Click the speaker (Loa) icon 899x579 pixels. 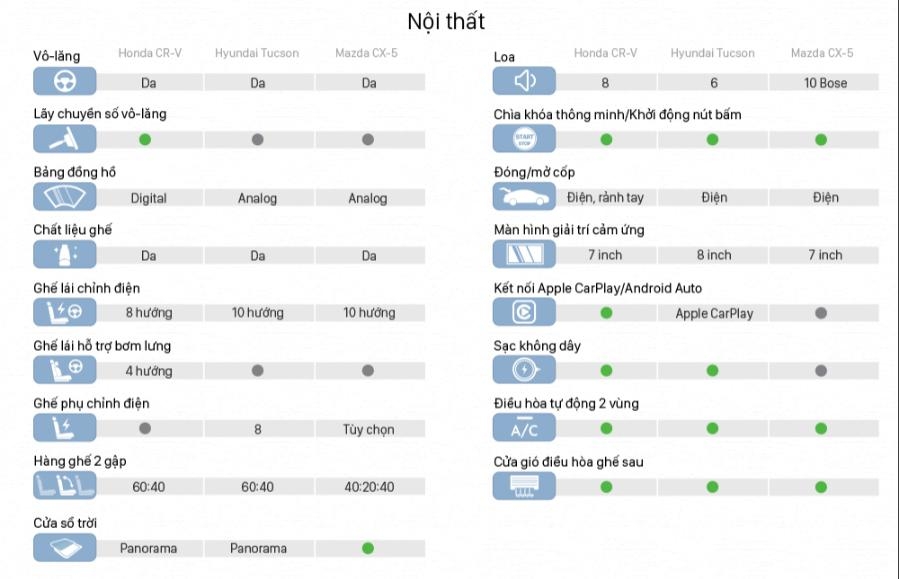(525, 82)
